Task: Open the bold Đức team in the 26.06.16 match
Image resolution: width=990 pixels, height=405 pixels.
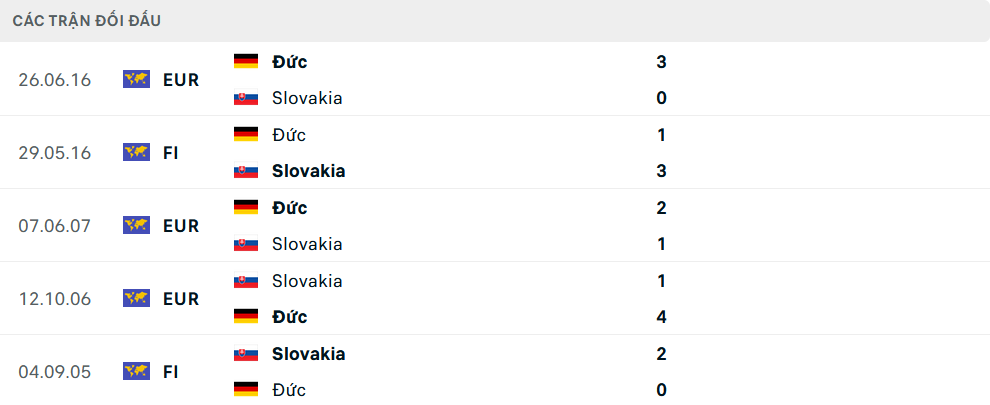Action: pyautogui.click(x=289, y=61)
